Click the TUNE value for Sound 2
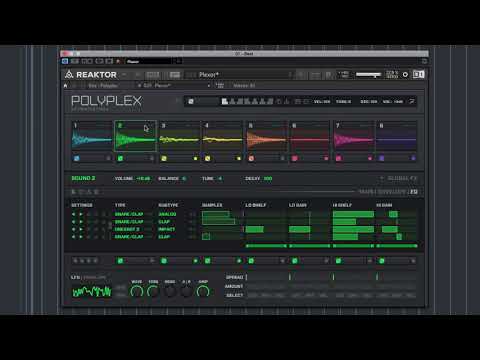 tap(220, 179)
